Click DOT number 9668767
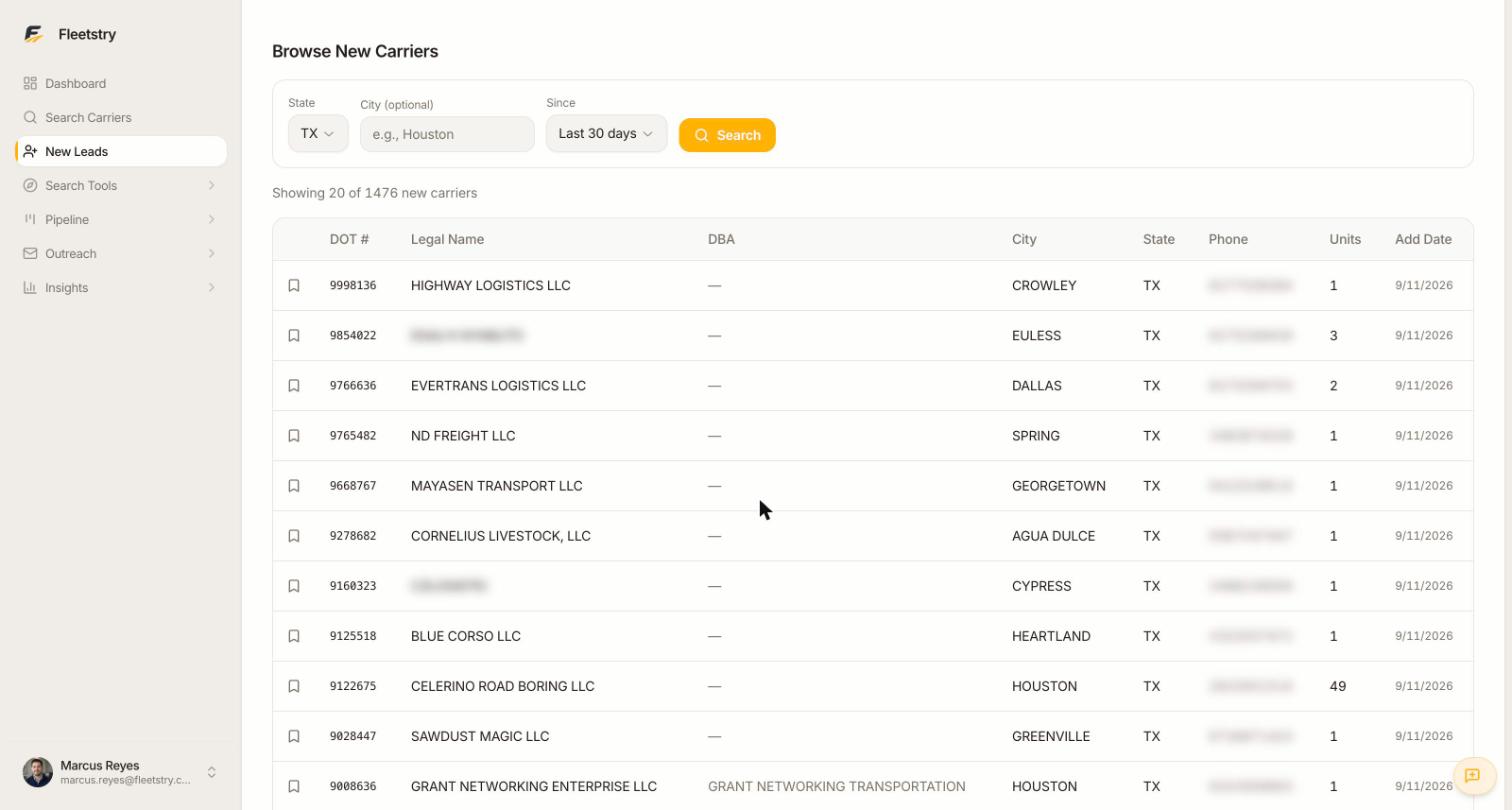This screenshot has height=810, width=1512. tap(353, 486)
